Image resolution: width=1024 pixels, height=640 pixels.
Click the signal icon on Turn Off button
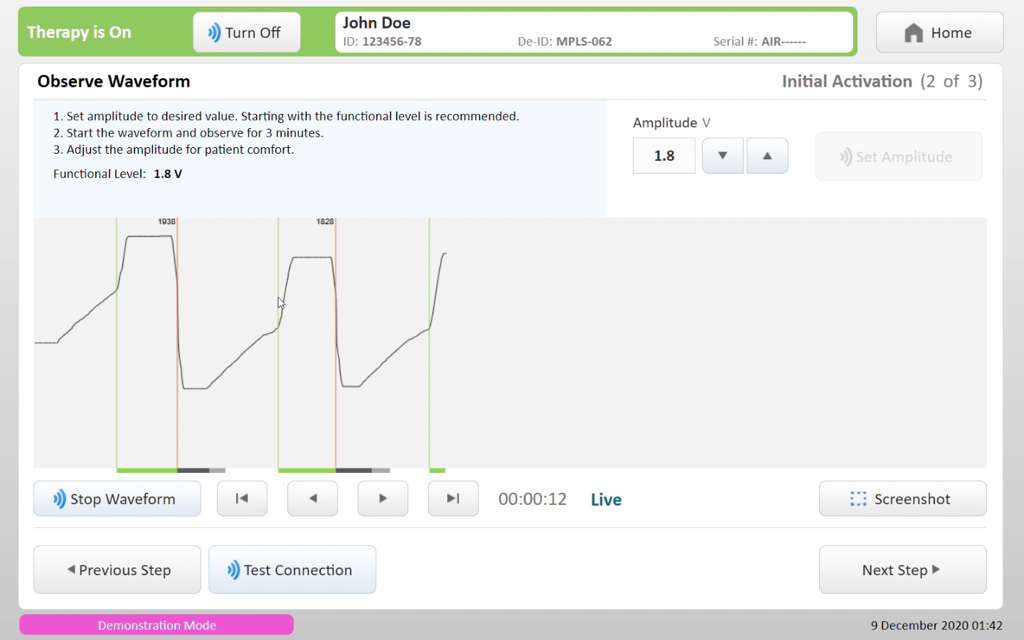click(x=214, y=33)
